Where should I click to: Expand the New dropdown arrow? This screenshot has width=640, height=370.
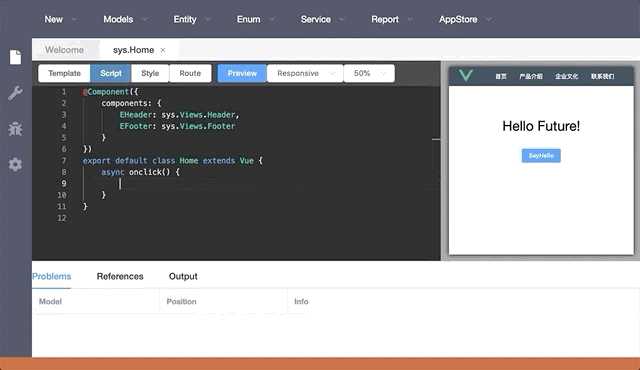point(74,20)
